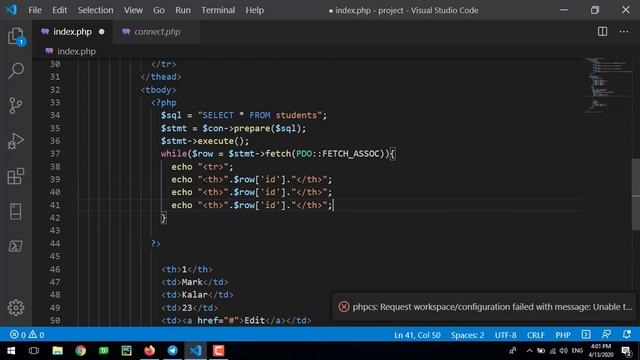Viewport: 640px width, 360px height.
Task: Open the Run menu
Action: point(183,10)
